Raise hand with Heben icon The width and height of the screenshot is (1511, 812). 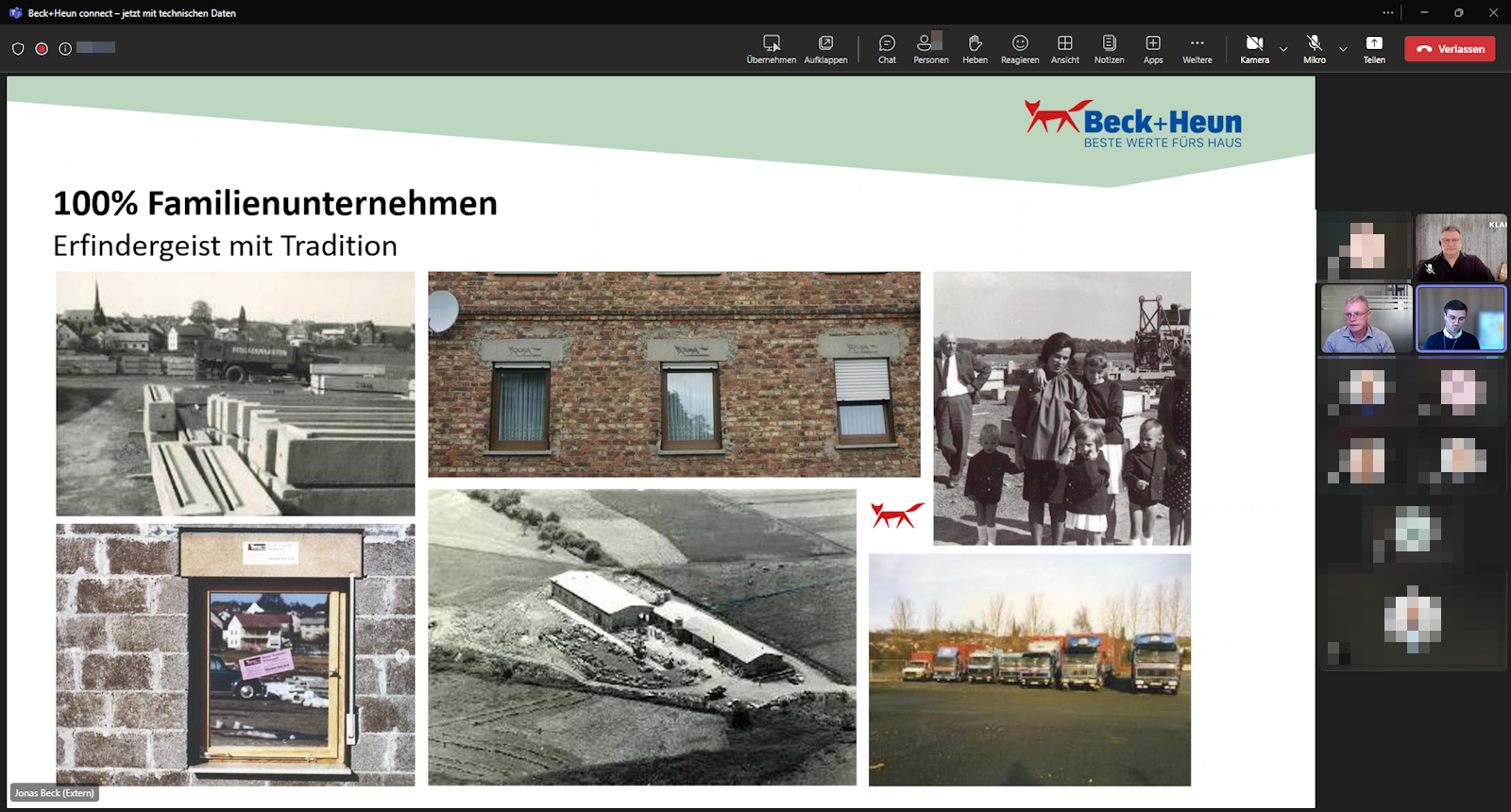coord(975,49)
